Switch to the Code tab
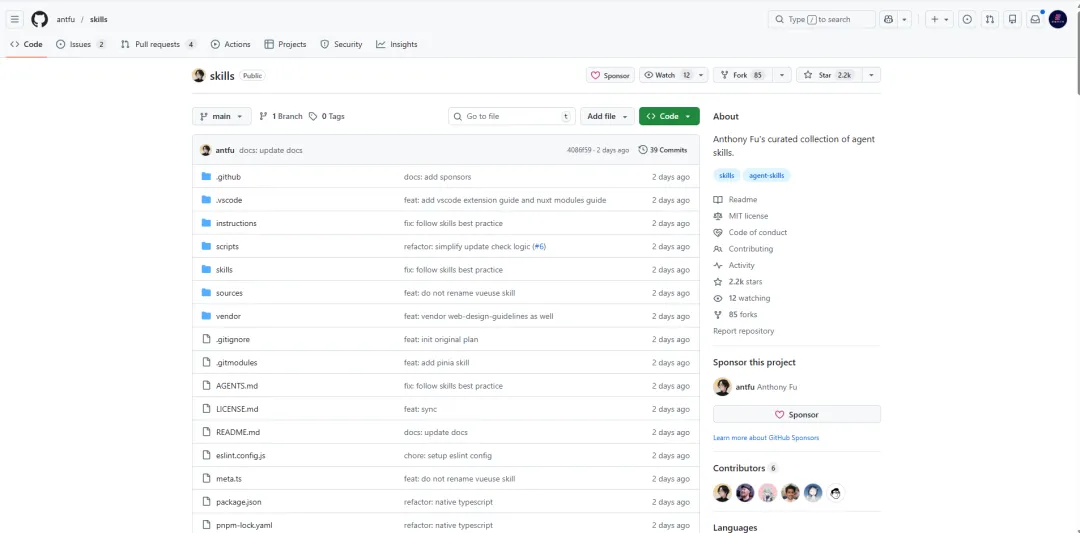This screenshot has height=533, width=1080. point(26,44)
